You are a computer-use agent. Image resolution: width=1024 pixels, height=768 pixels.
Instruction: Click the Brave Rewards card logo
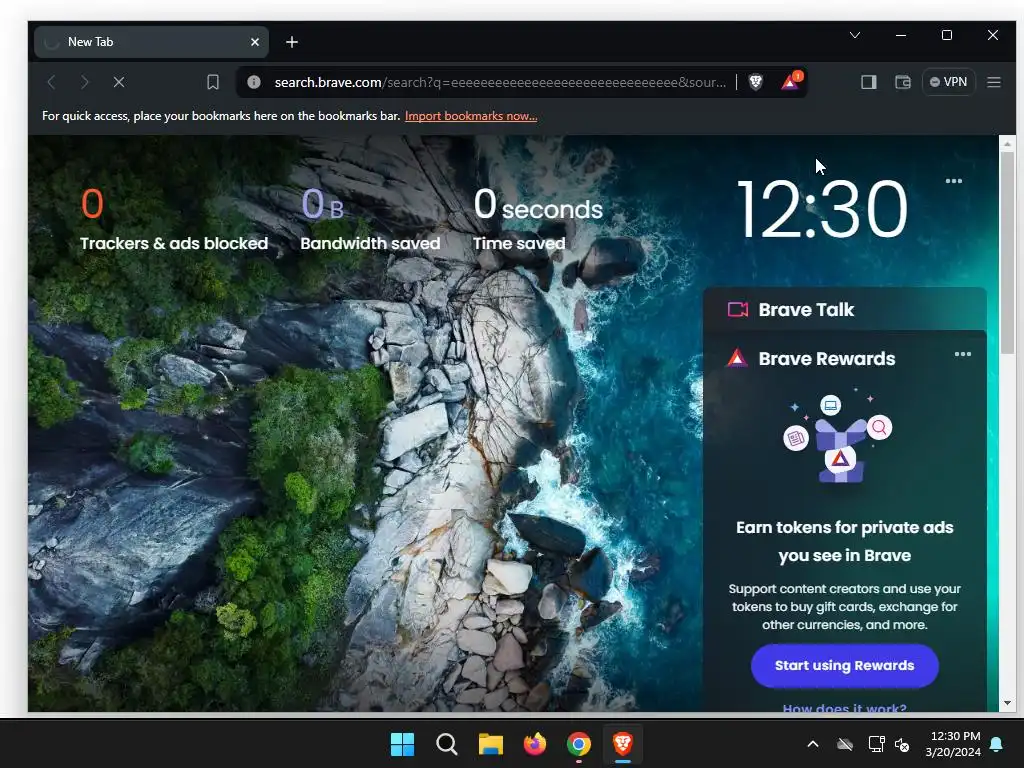coord(737,359)
